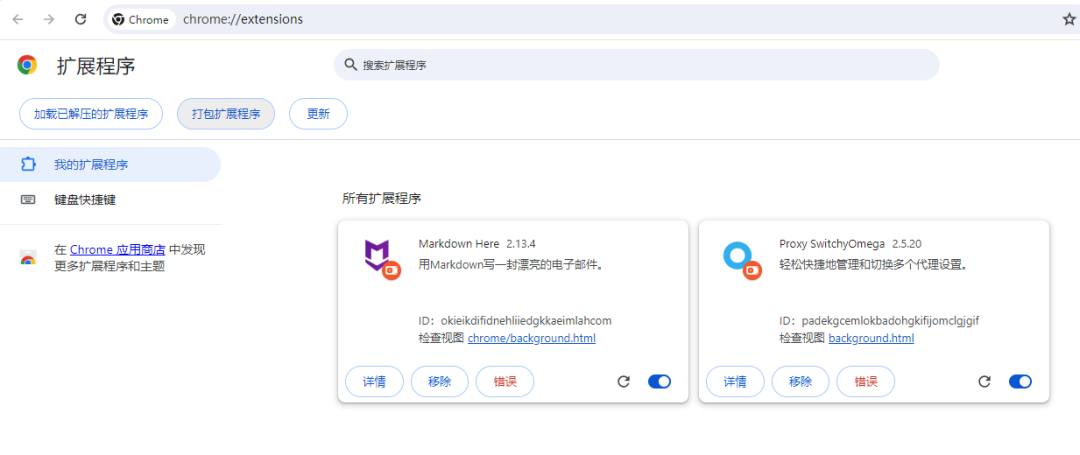The image size is (1080, 455).
Task: Reload the Proxy SwitchyOmega extension
Action: click(x=984, y=381)
